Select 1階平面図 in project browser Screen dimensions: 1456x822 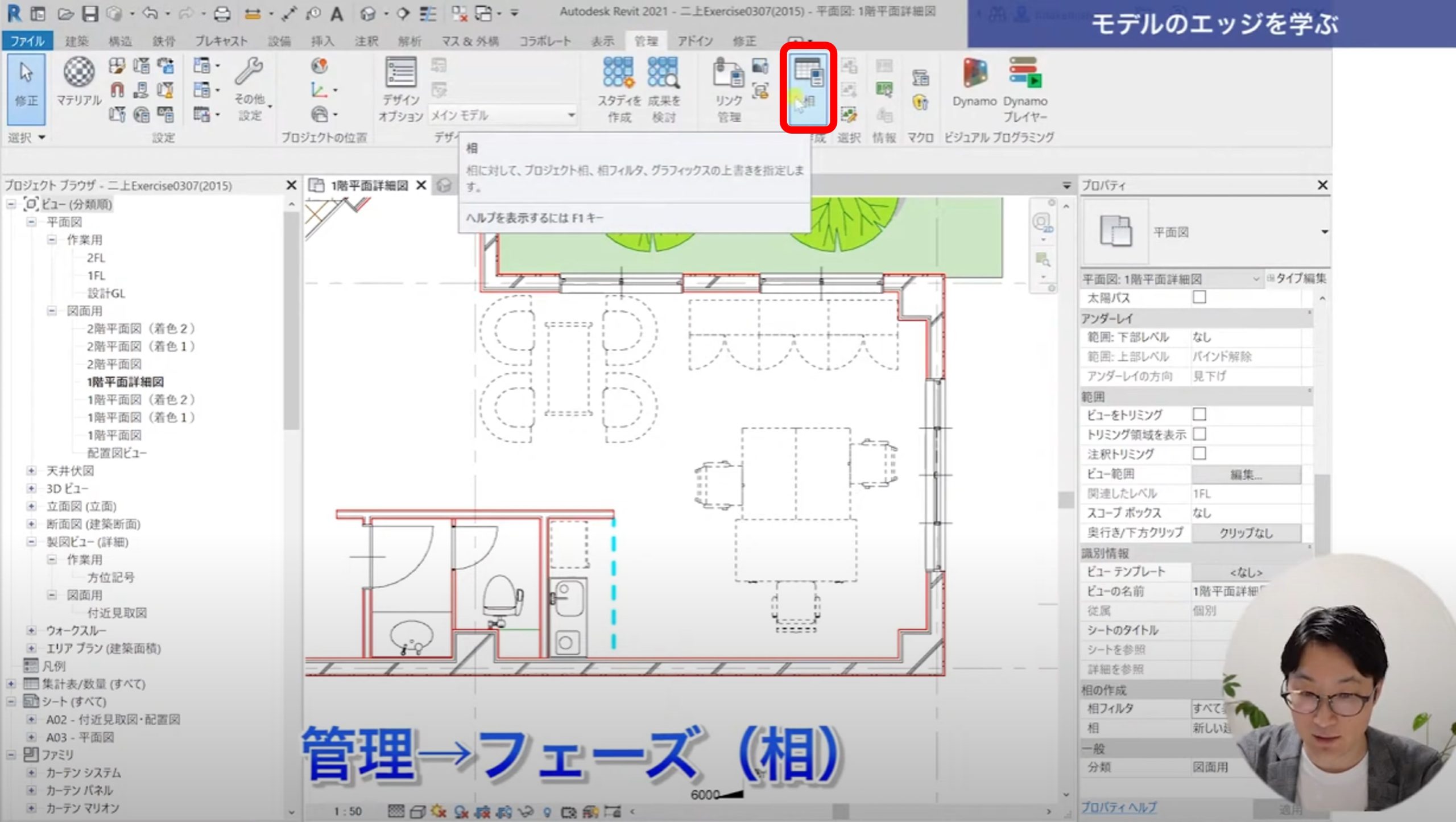point(114,435)
